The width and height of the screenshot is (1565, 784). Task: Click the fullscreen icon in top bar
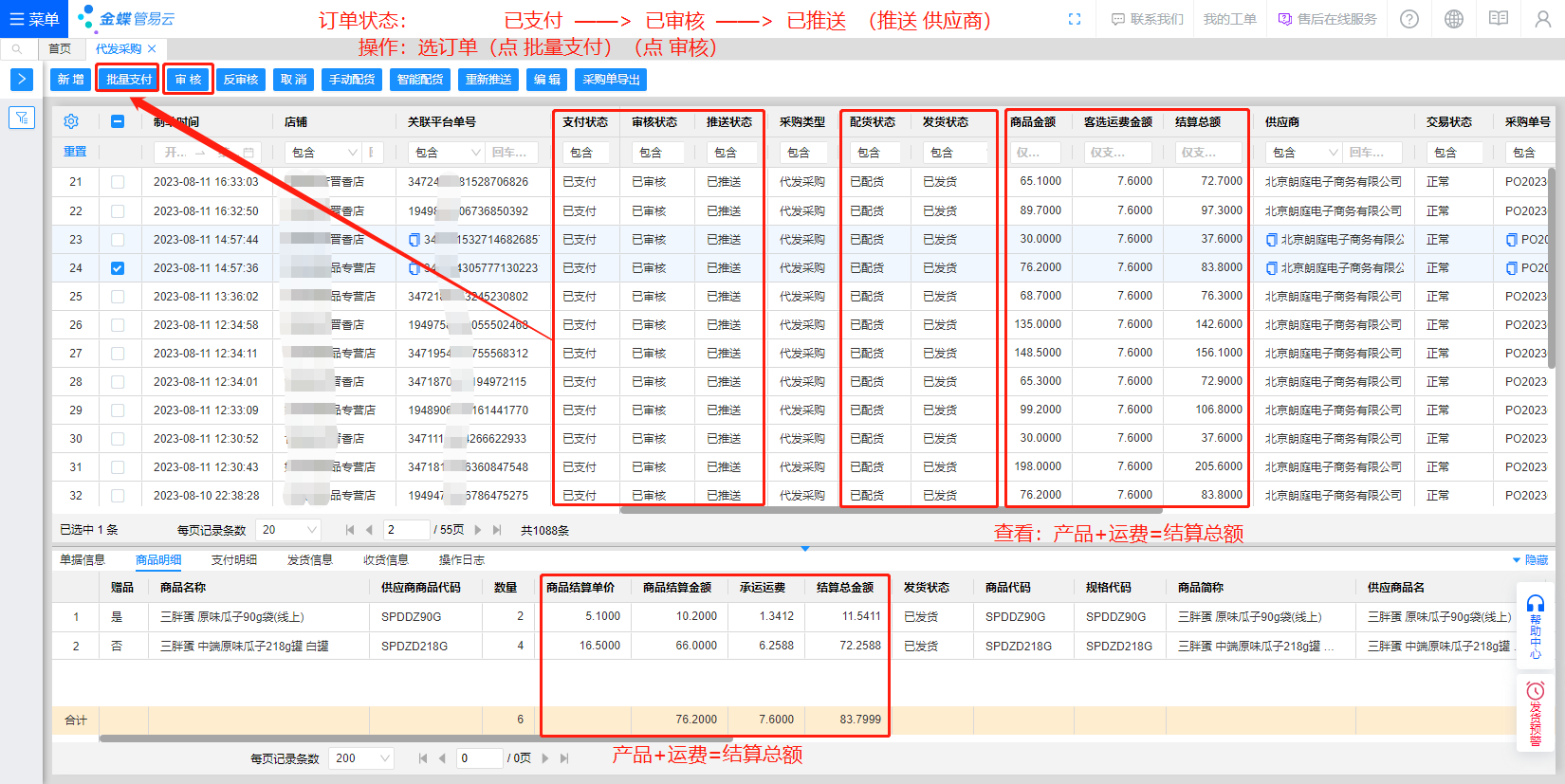click(x=1075, y=19)
